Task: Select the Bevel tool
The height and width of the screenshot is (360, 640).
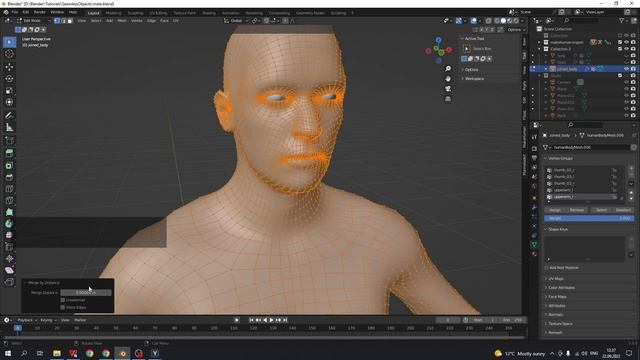Action: point(9,177)
